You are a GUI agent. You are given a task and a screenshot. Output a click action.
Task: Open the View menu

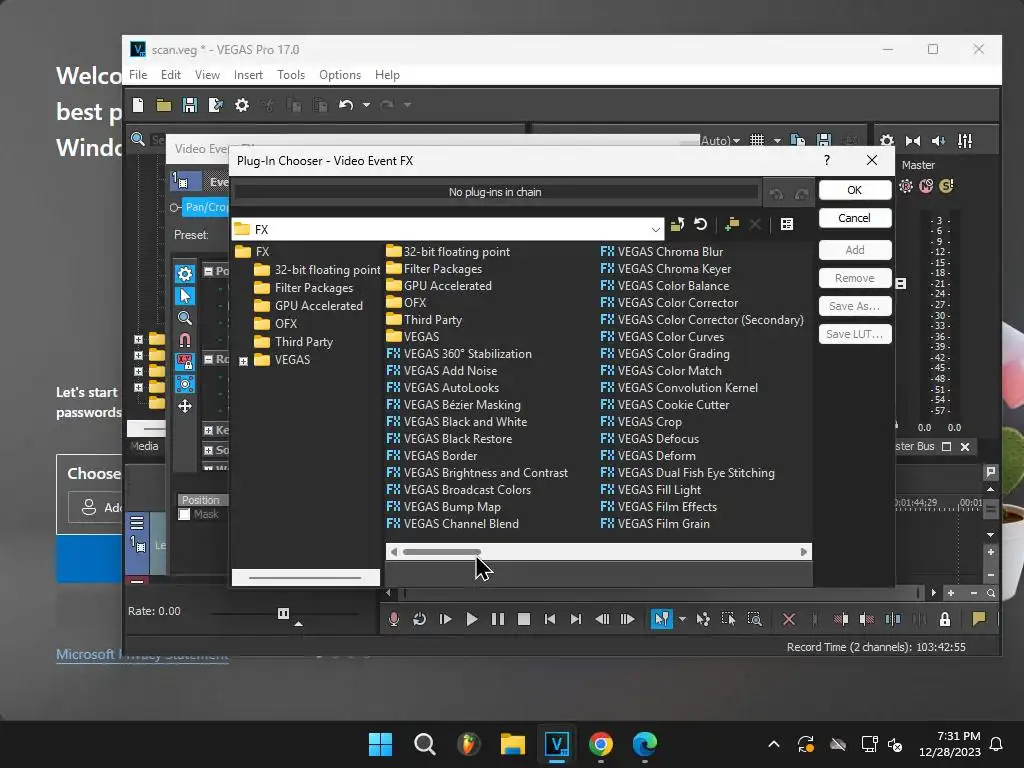pos(207,75)
